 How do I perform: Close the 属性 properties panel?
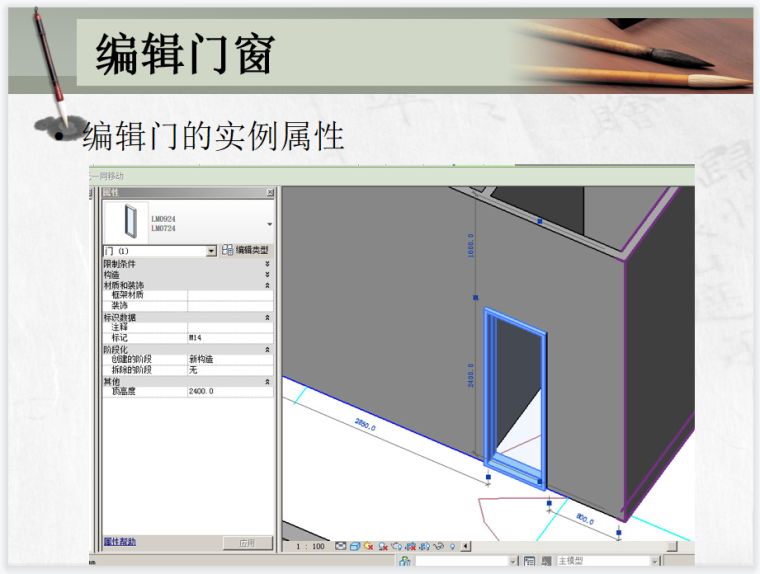(x=269, y=192)
